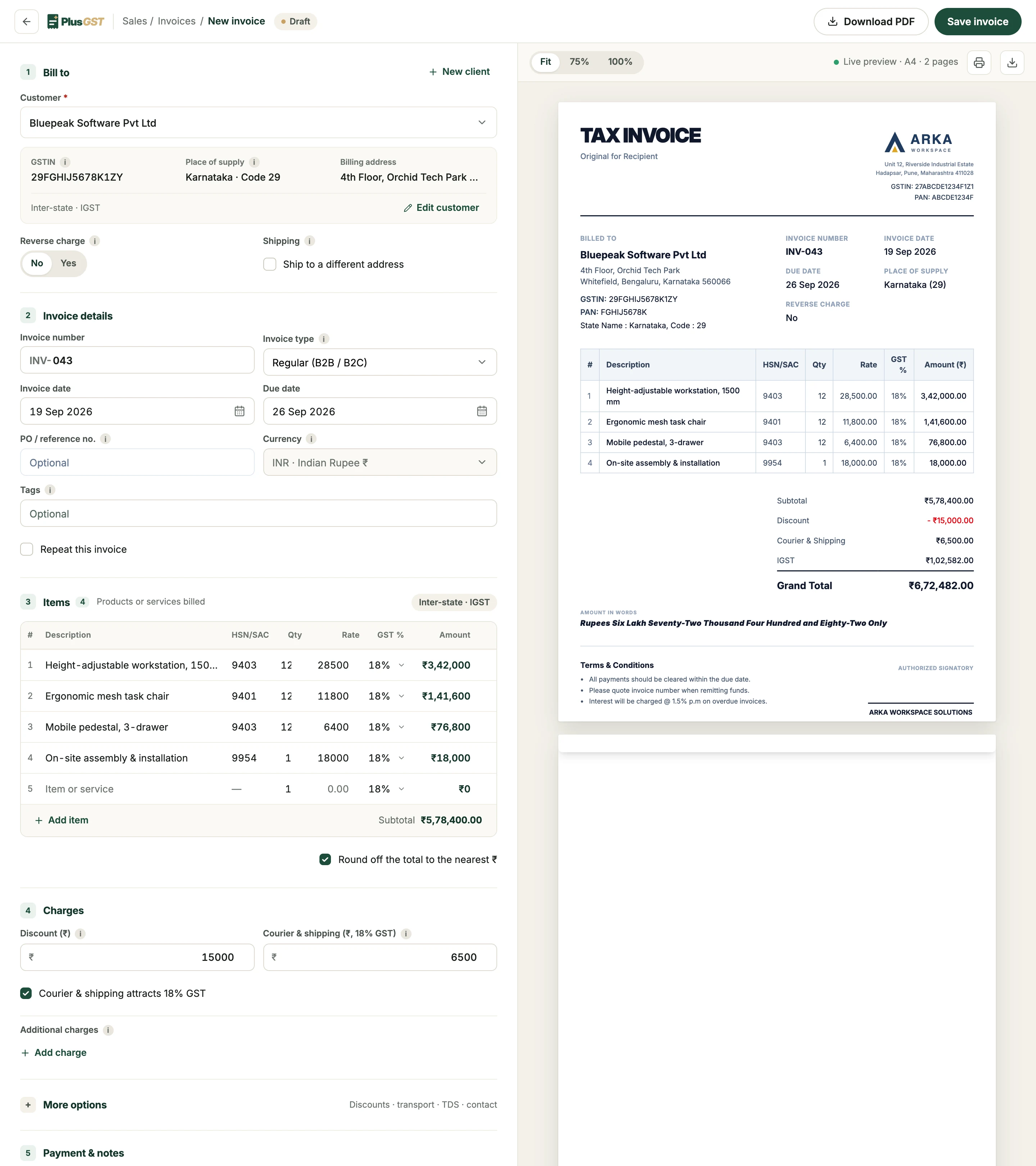The image size is (1036, 1166).
Task: Click the back arrow button
Action: point(26,22)
